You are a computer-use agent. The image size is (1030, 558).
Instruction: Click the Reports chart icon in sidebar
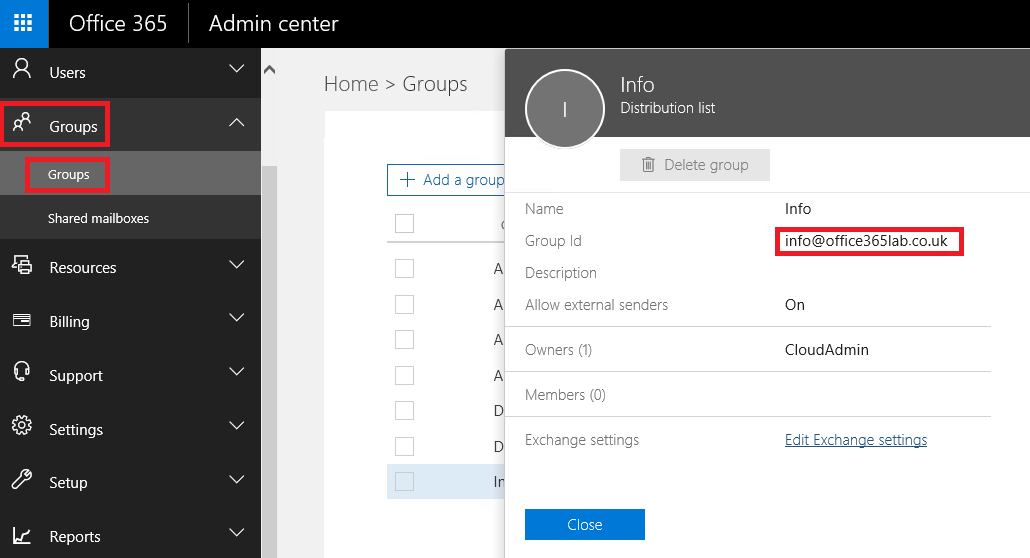(x=22, y=536)
